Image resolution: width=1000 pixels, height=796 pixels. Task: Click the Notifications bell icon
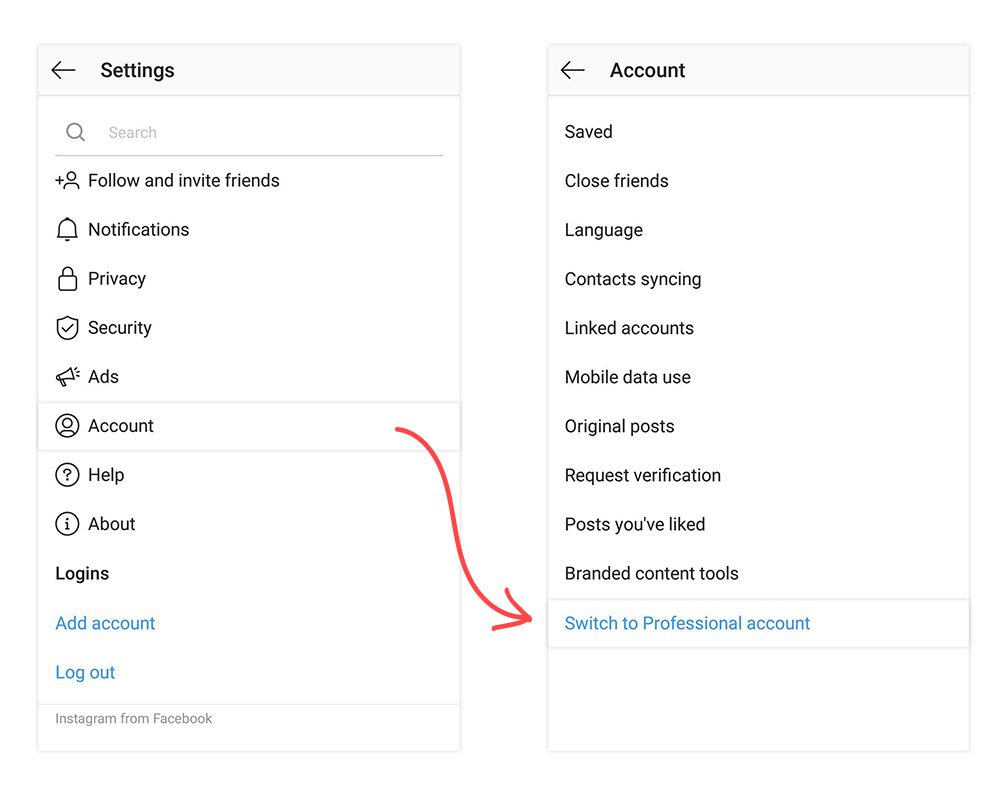point(67,230)
